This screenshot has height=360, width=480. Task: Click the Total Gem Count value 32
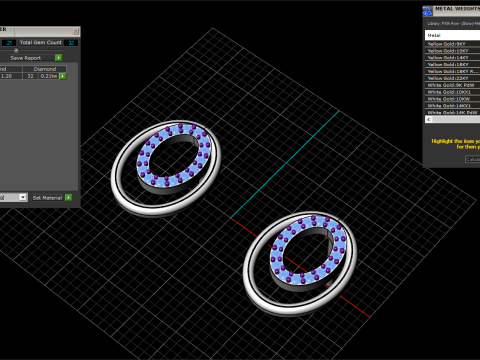point(71,43)
